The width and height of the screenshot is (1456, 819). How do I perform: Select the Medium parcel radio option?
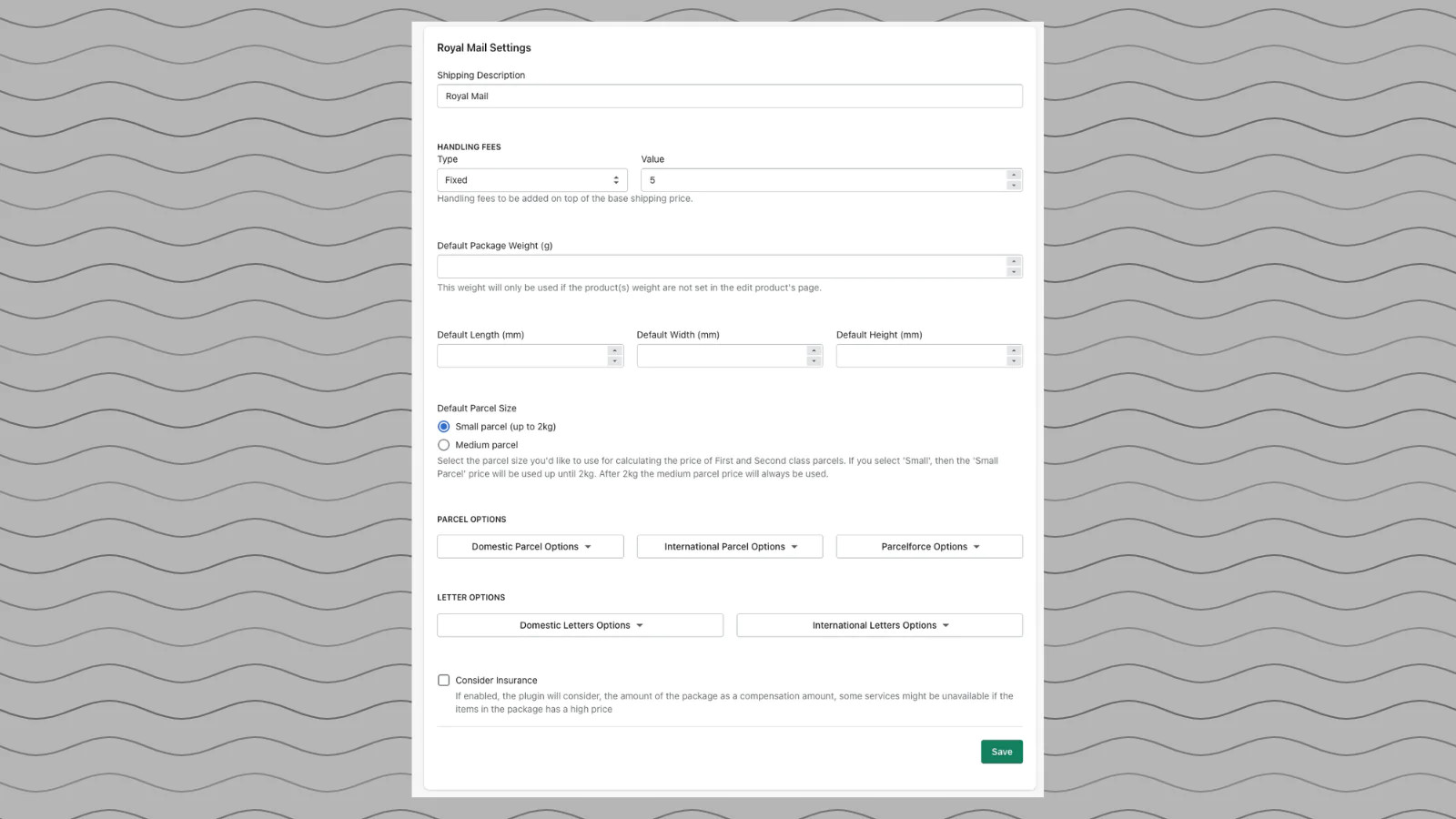[443, 445]
